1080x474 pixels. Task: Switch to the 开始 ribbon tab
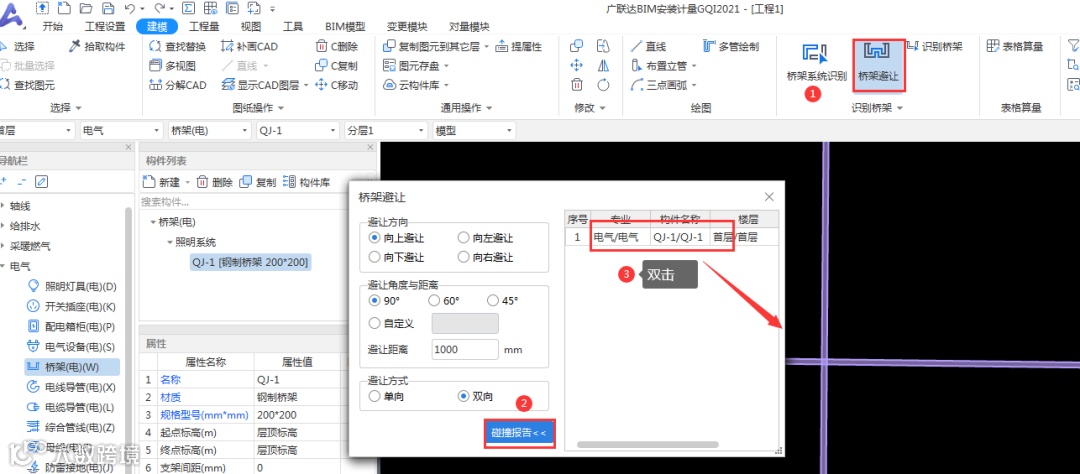pos(53,27)
